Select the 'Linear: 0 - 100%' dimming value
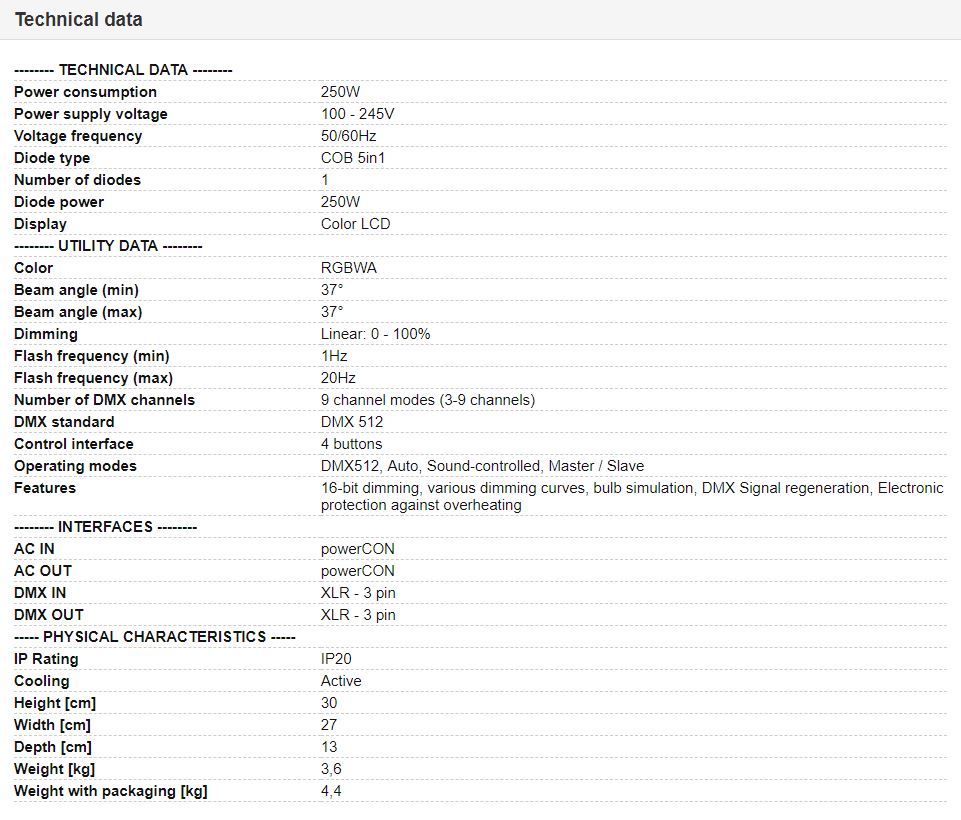 (x=376, y=334)
